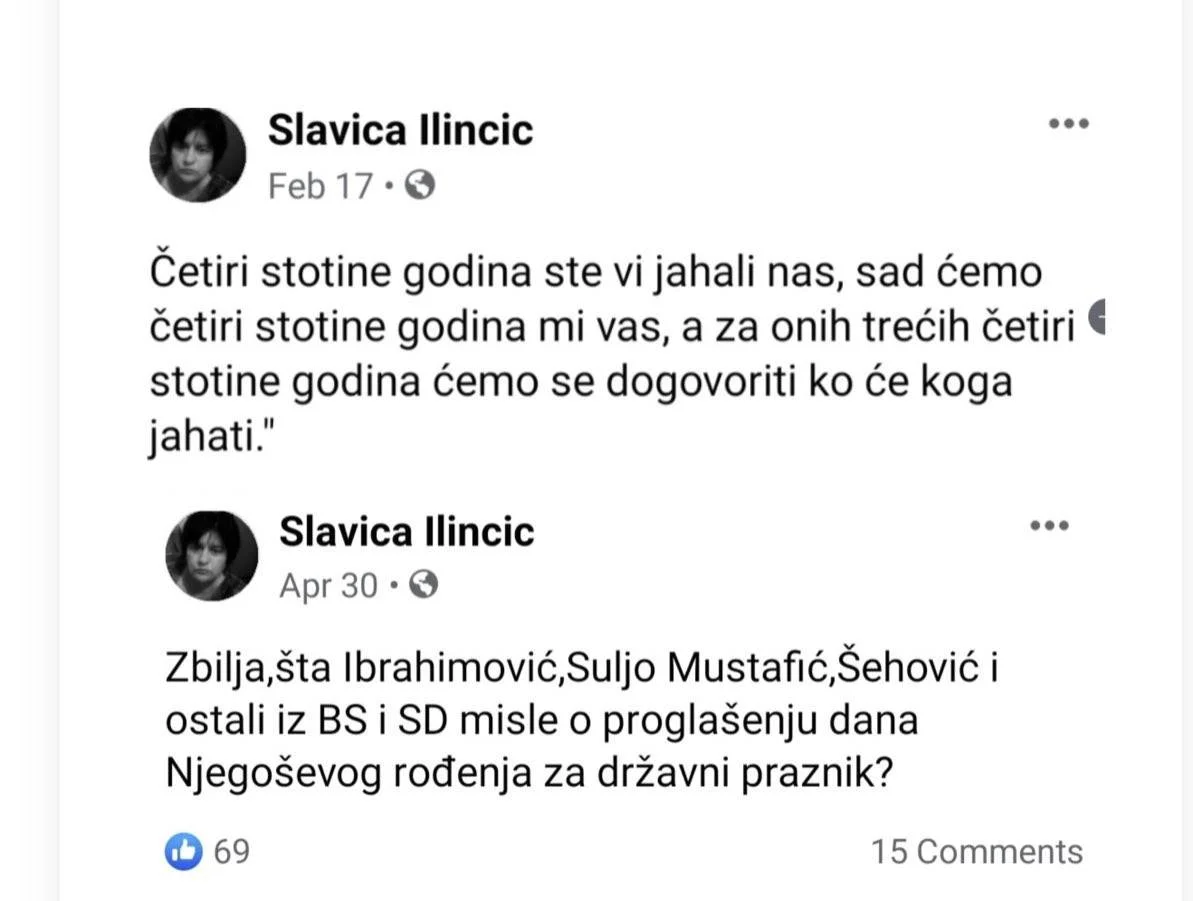Click the globe privacy icon beside Feb 17
The height and width of the screenshot is (901, 1193).
(x=420, y=185)
